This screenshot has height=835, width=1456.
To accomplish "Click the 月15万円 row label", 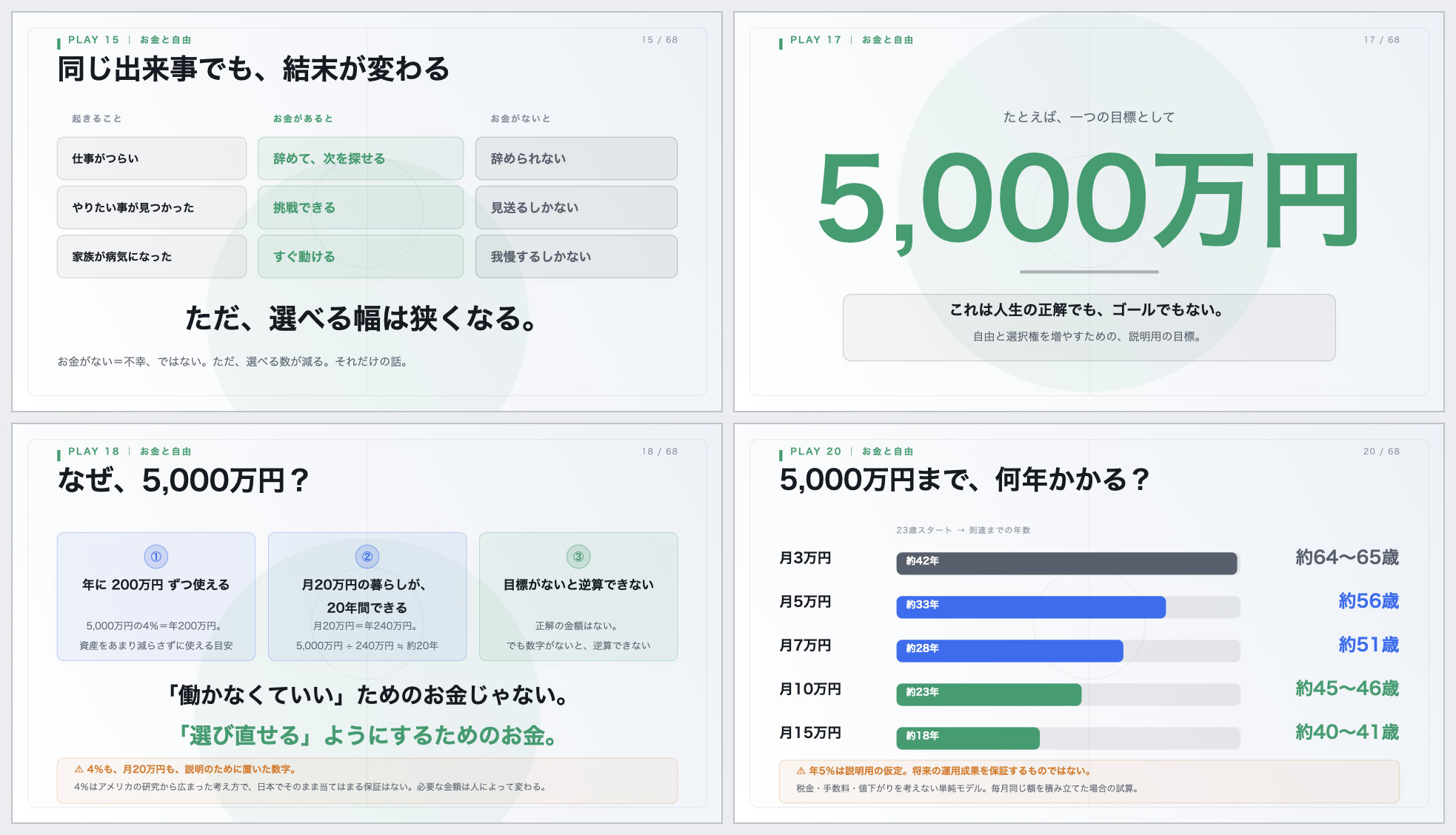I will 810,733.
